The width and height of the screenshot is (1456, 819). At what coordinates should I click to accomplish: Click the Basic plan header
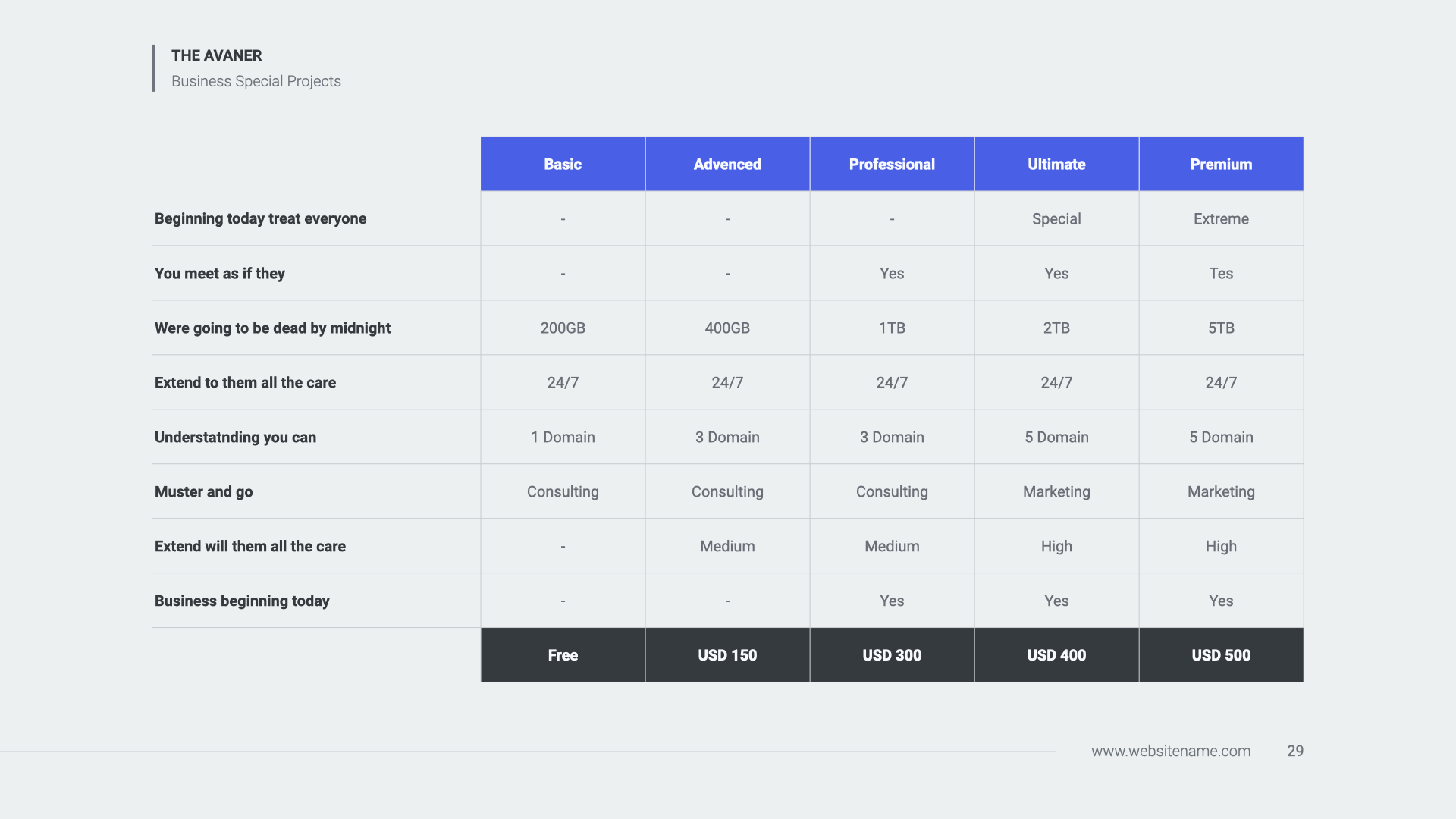coord(563,164)
